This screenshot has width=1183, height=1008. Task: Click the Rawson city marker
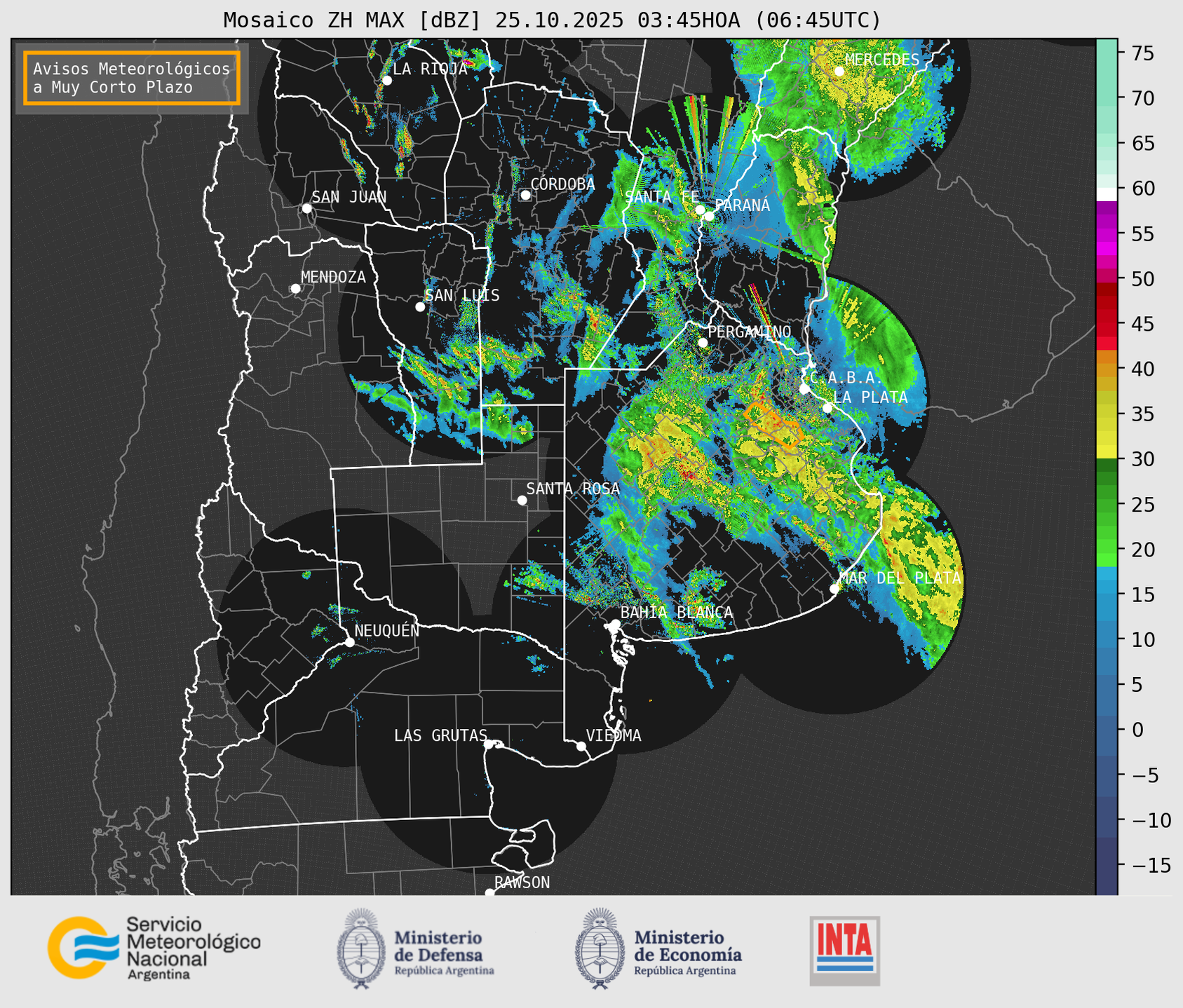[489, 892]
